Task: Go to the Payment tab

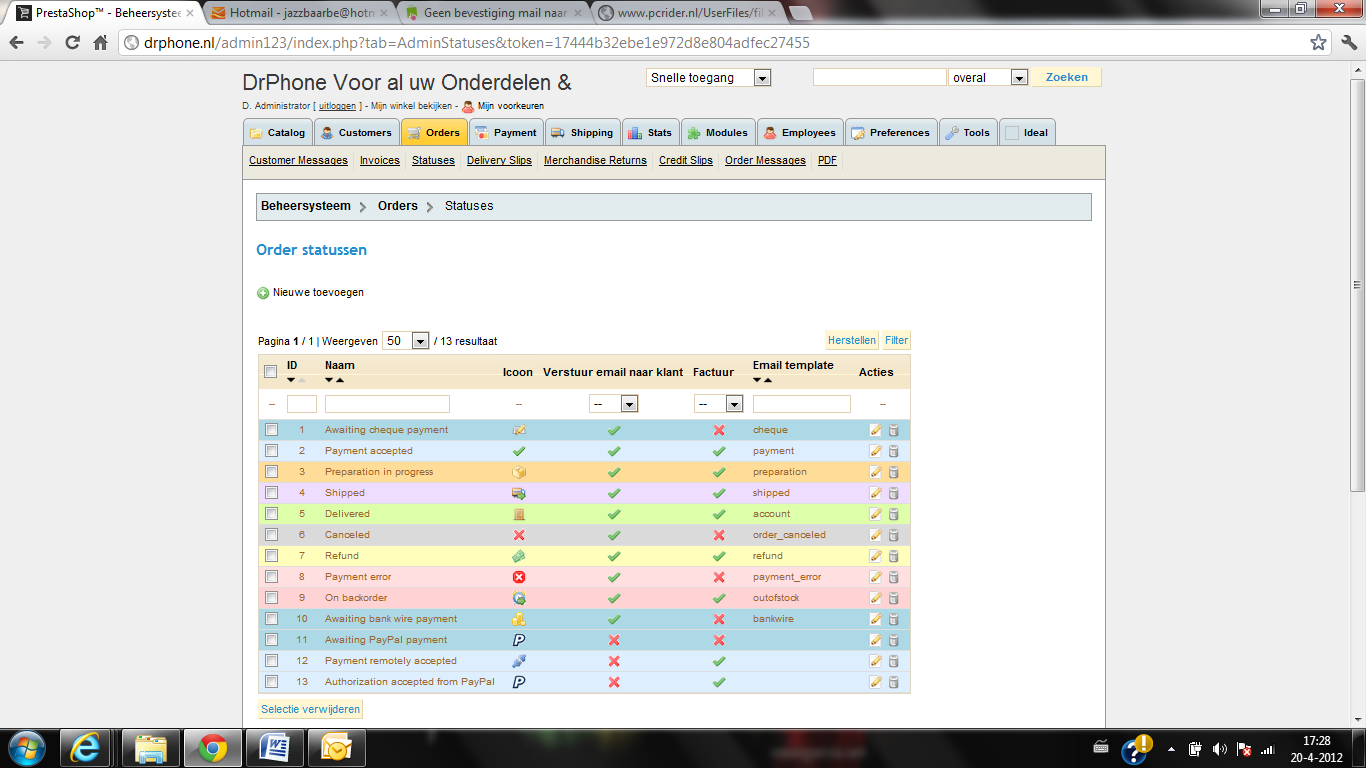Action: (506, 133)
